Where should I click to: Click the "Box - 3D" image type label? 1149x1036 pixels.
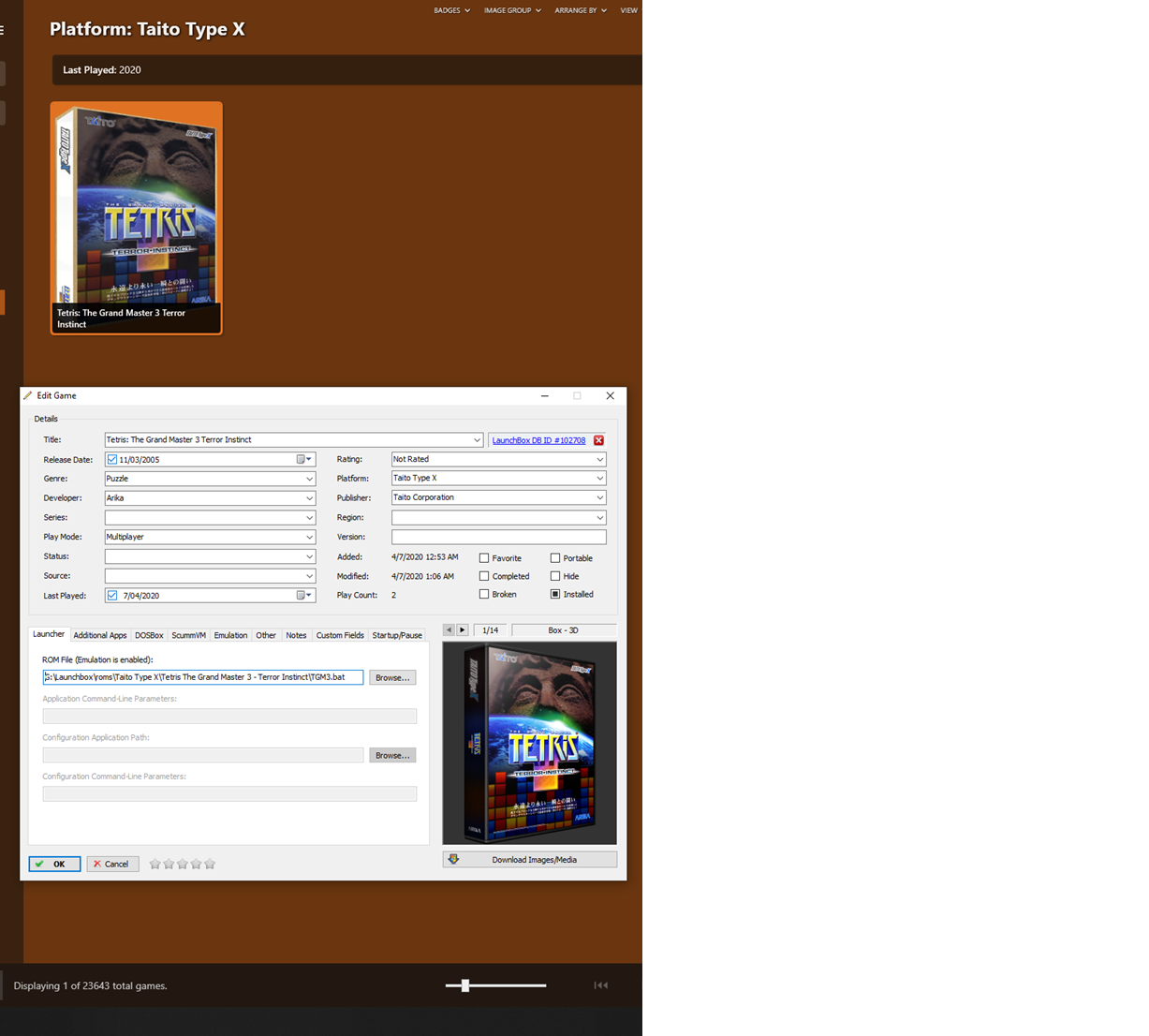tap(564, 630)
